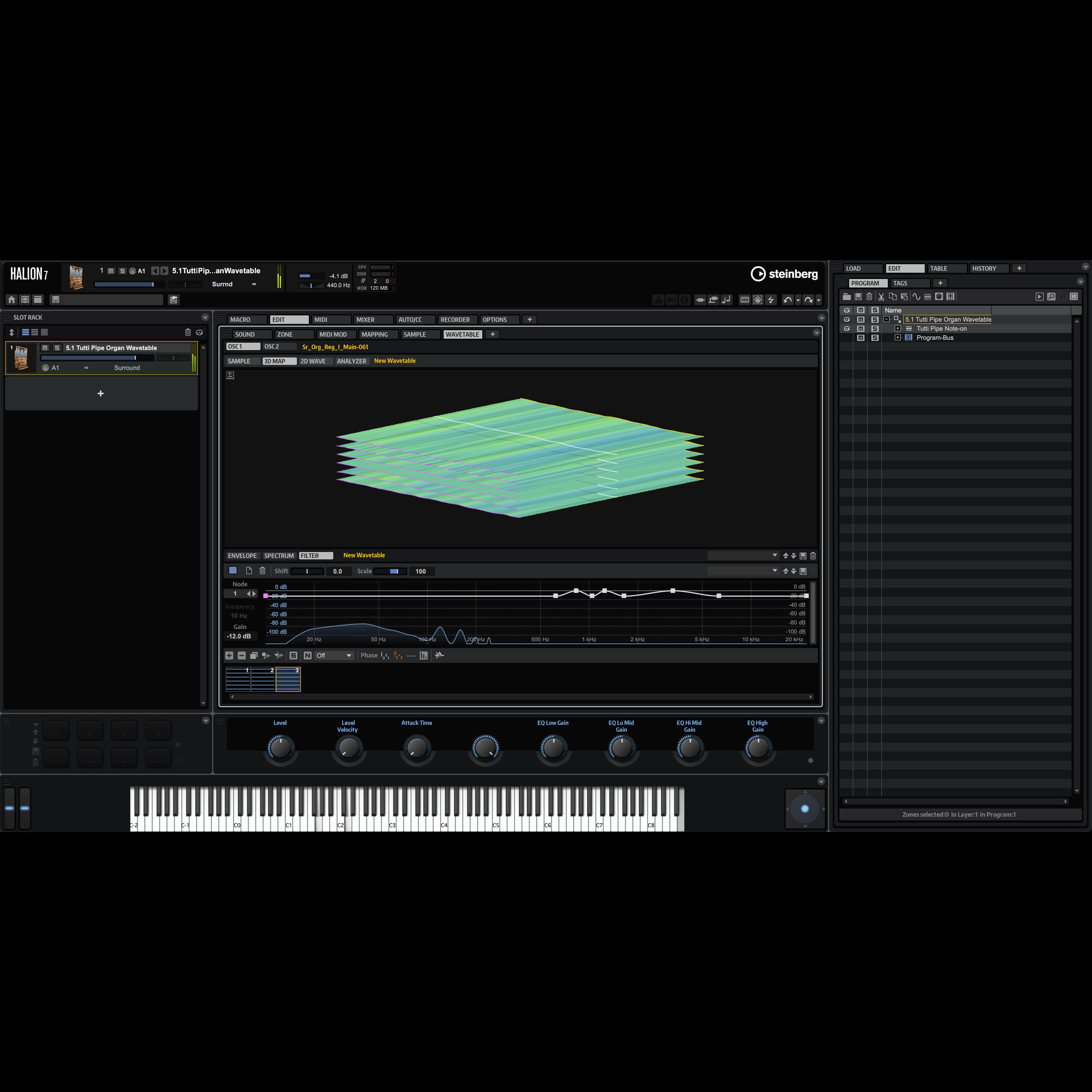
Task: Expand the Tutti Pipe Note-on tree node
Action: coord(897,328)
